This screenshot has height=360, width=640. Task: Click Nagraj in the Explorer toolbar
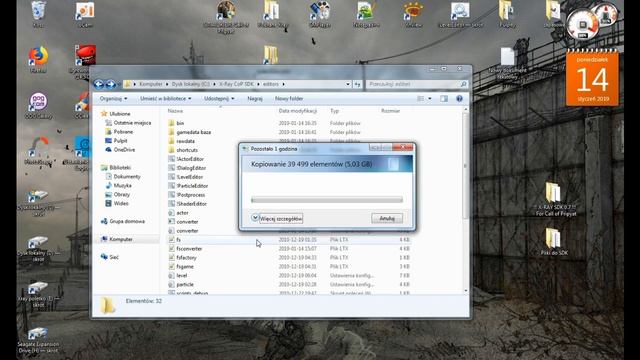click(255, 99)
